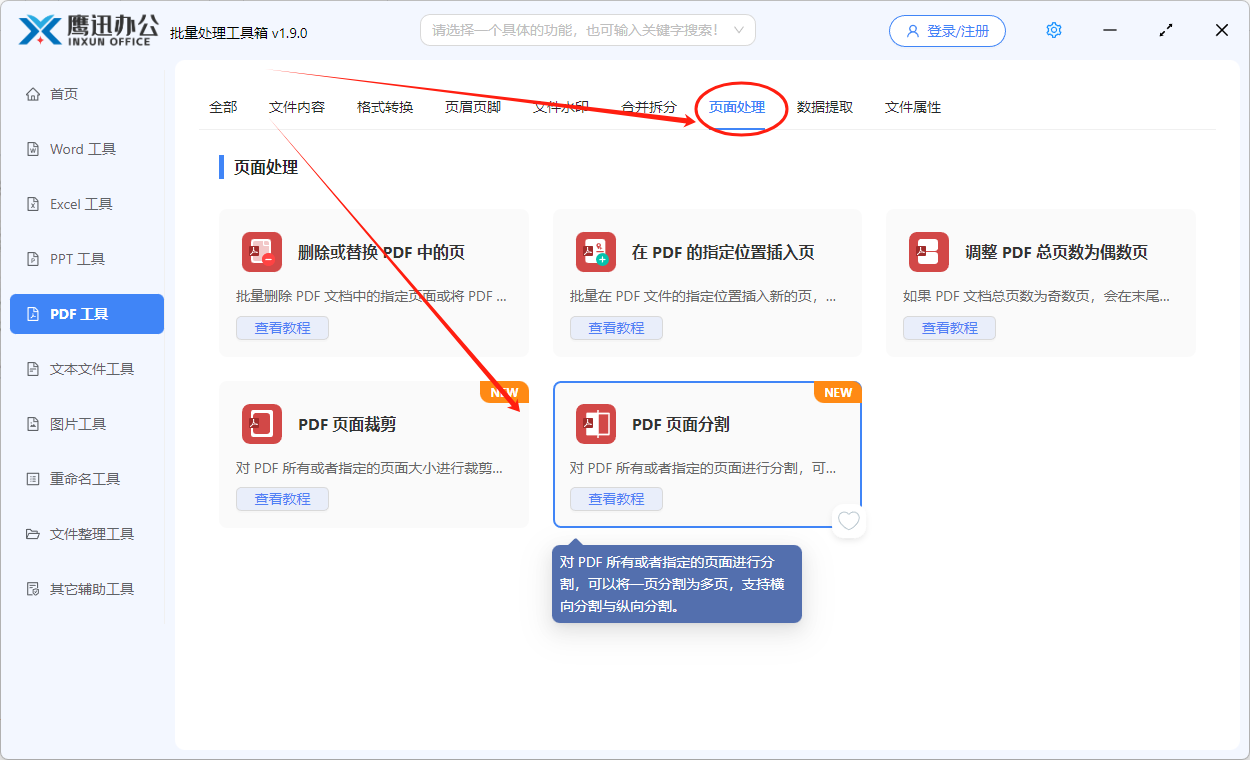Click the Word 工具 file icon

pyautogui.click(x=32, y=149)
